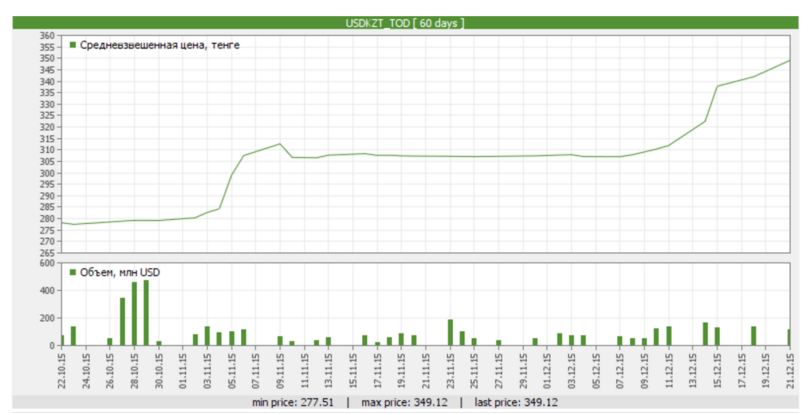The image size is (810, 415).
Task: Pick the 01.12.15 date on the axis
Action: pyautogui.click(x=548, y=371)
